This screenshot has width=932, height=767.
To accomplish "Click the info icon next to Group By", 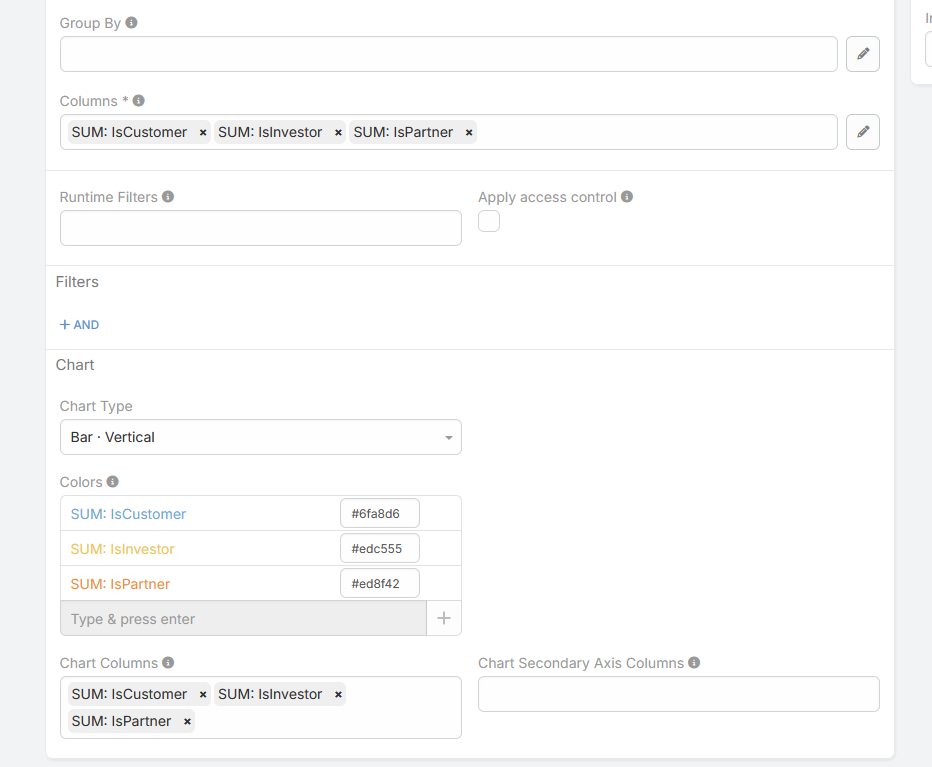I will coord(132,22).
